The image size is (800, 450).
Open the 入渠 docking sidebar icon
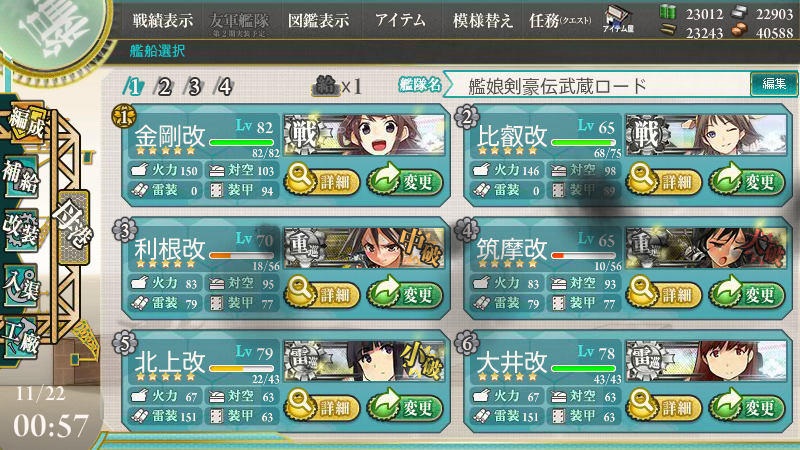click(21, 286)
